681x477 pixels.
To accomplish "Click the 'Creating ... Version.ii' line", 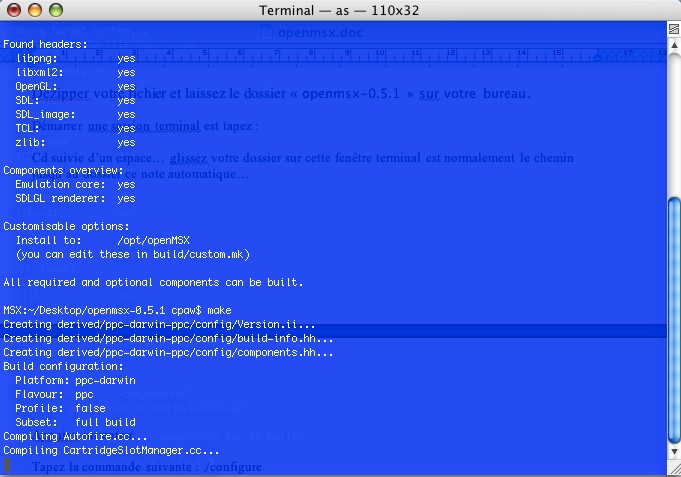I will pos(159,324).
